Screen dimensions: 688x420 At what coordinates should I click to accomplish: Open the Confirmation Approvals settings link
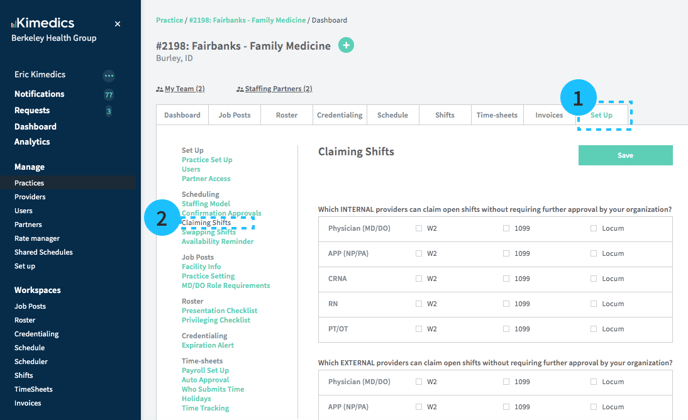[x=221, y=213]
